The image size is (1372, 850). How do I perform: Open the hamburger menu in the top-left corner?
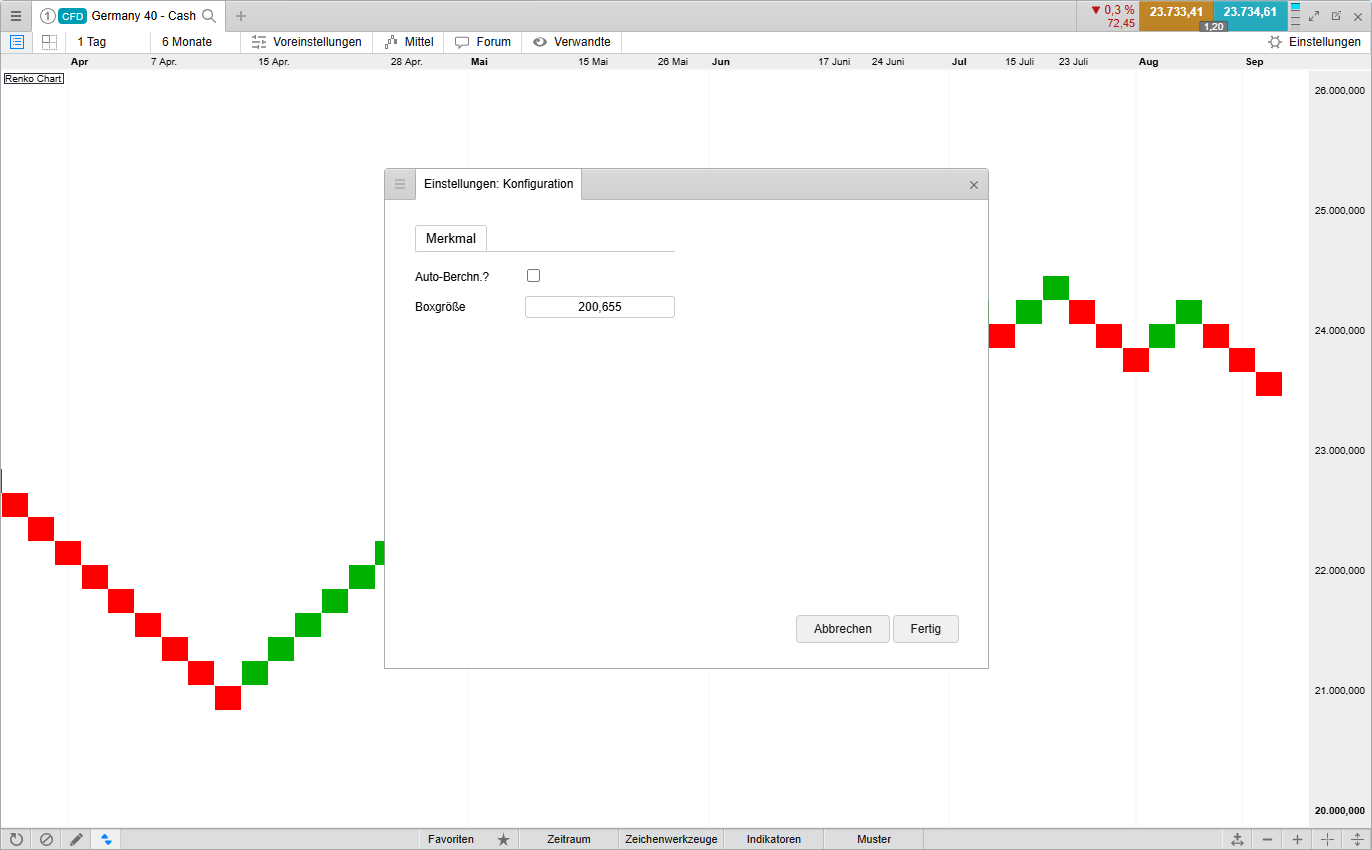tap(16, 16)
